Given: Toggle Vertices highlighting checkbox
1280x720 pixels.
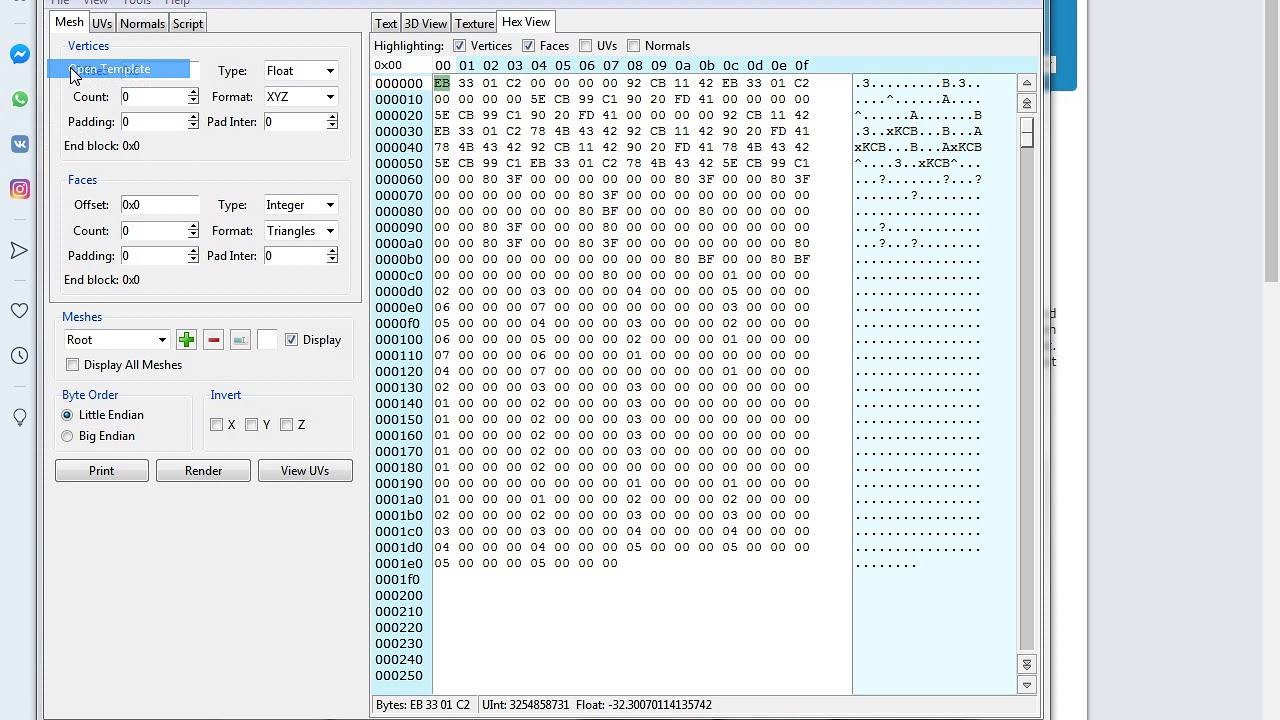Looking at the screenshot, I should point(459,46).
